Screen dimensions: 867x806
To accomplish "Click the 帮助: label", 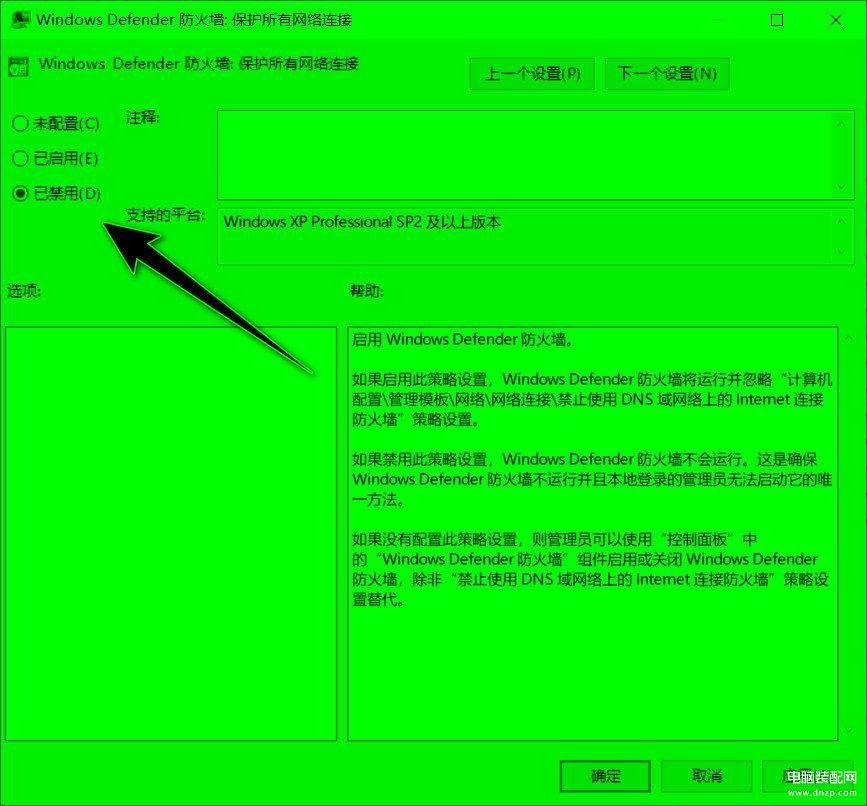I will pyautogui.click(x=367, y=291).
